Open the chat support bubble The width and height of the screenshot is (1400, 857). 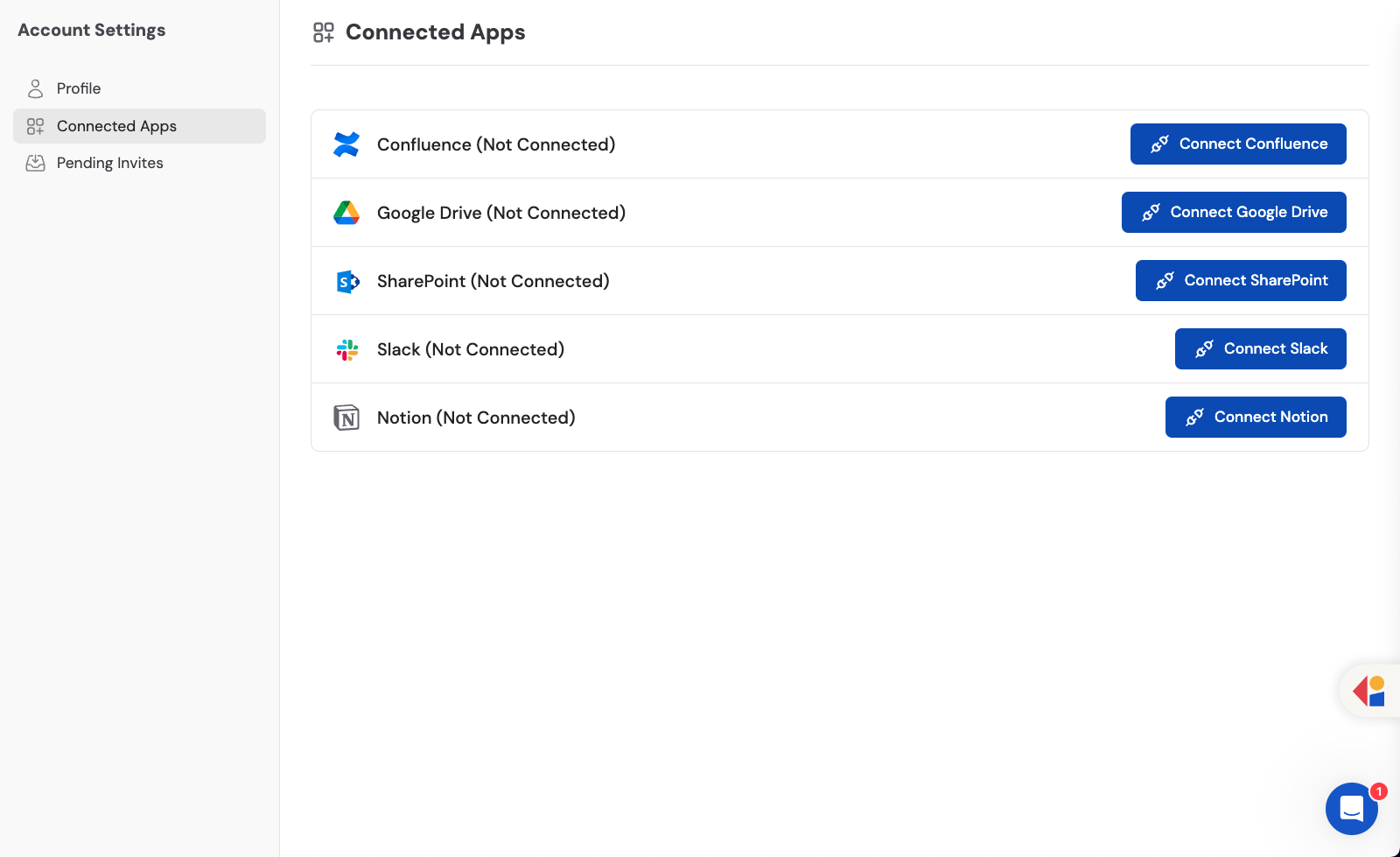(x=1350, y=809)
